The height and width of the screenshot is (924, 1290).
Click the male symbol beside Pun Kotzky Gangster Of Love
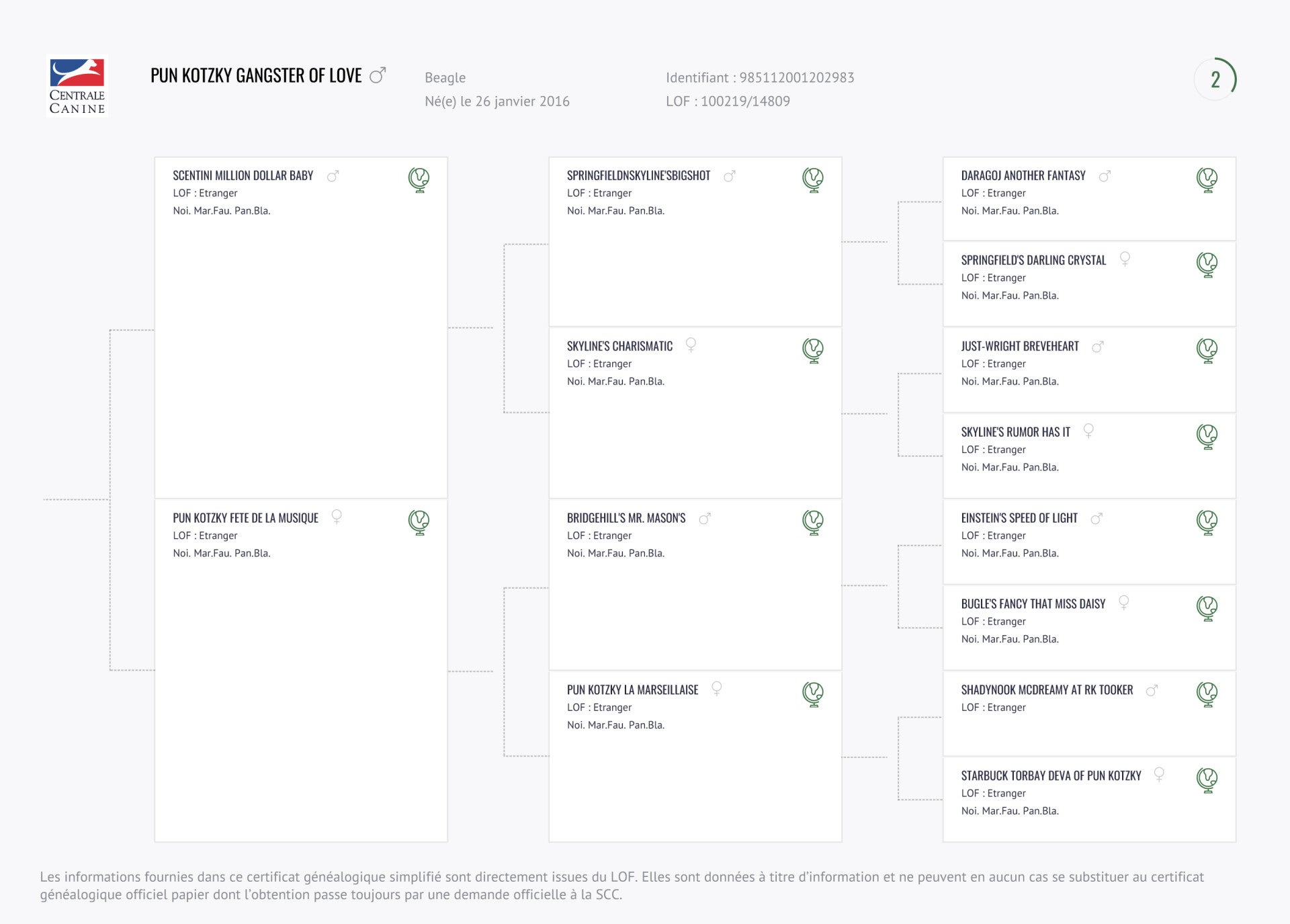(x=378, y=75)
